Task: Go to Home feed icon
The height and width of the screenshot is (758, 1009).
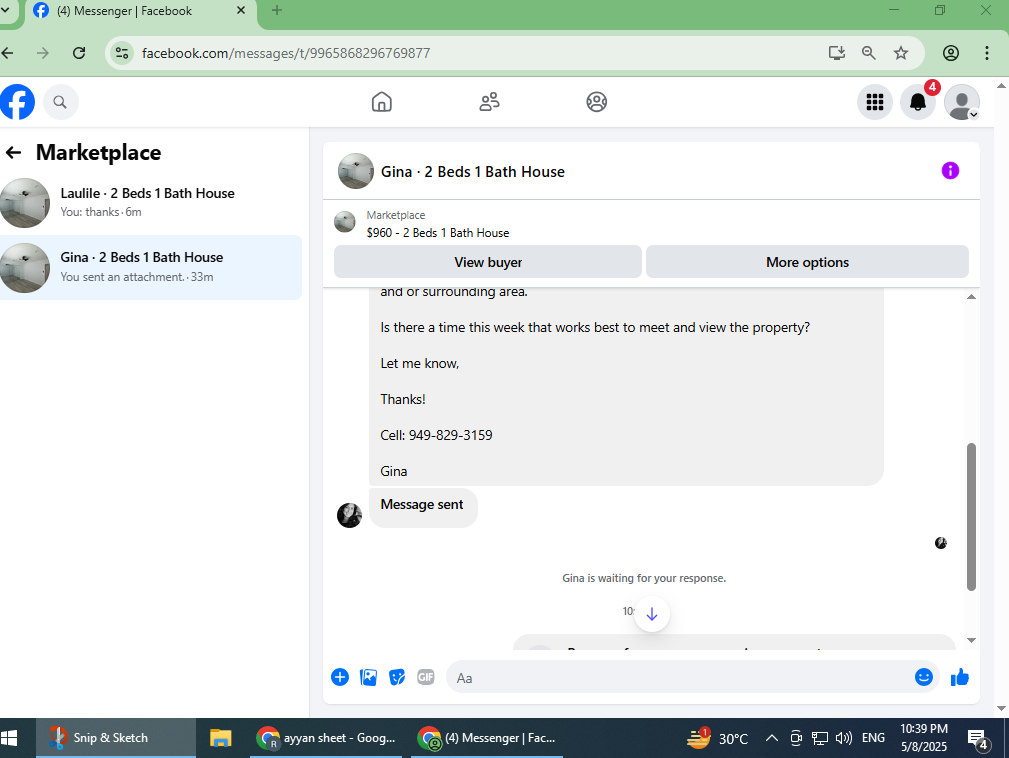Action: pos(382,102)
